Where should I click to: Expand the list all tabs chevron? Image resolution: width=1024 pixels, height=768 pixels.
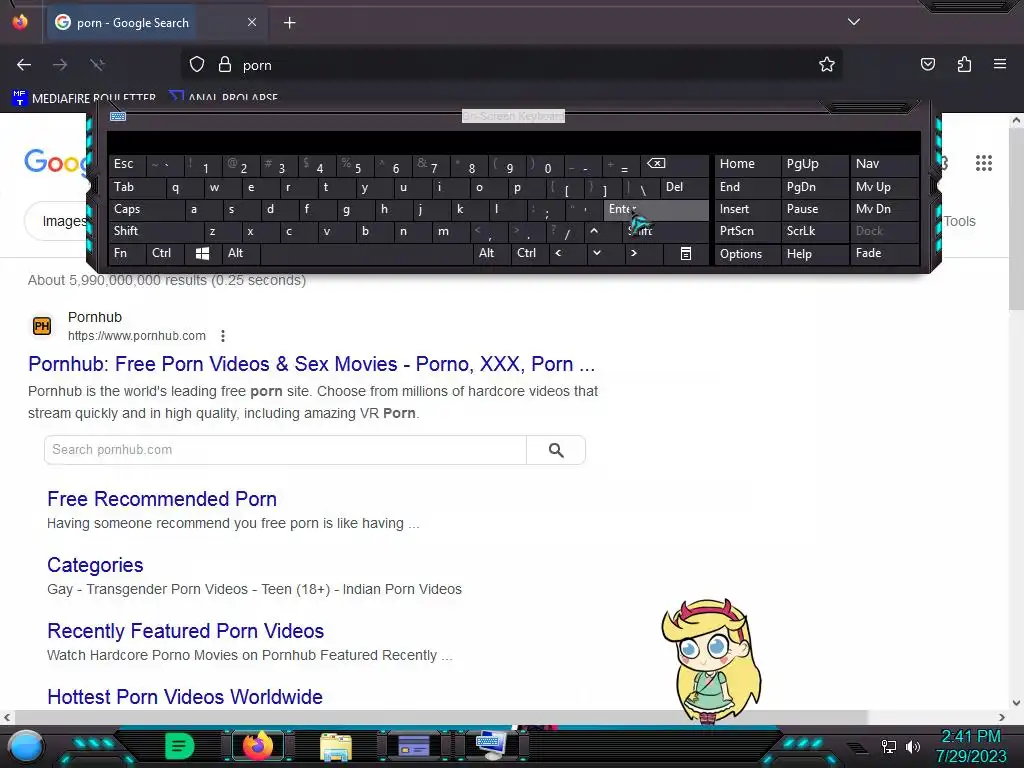854,22
